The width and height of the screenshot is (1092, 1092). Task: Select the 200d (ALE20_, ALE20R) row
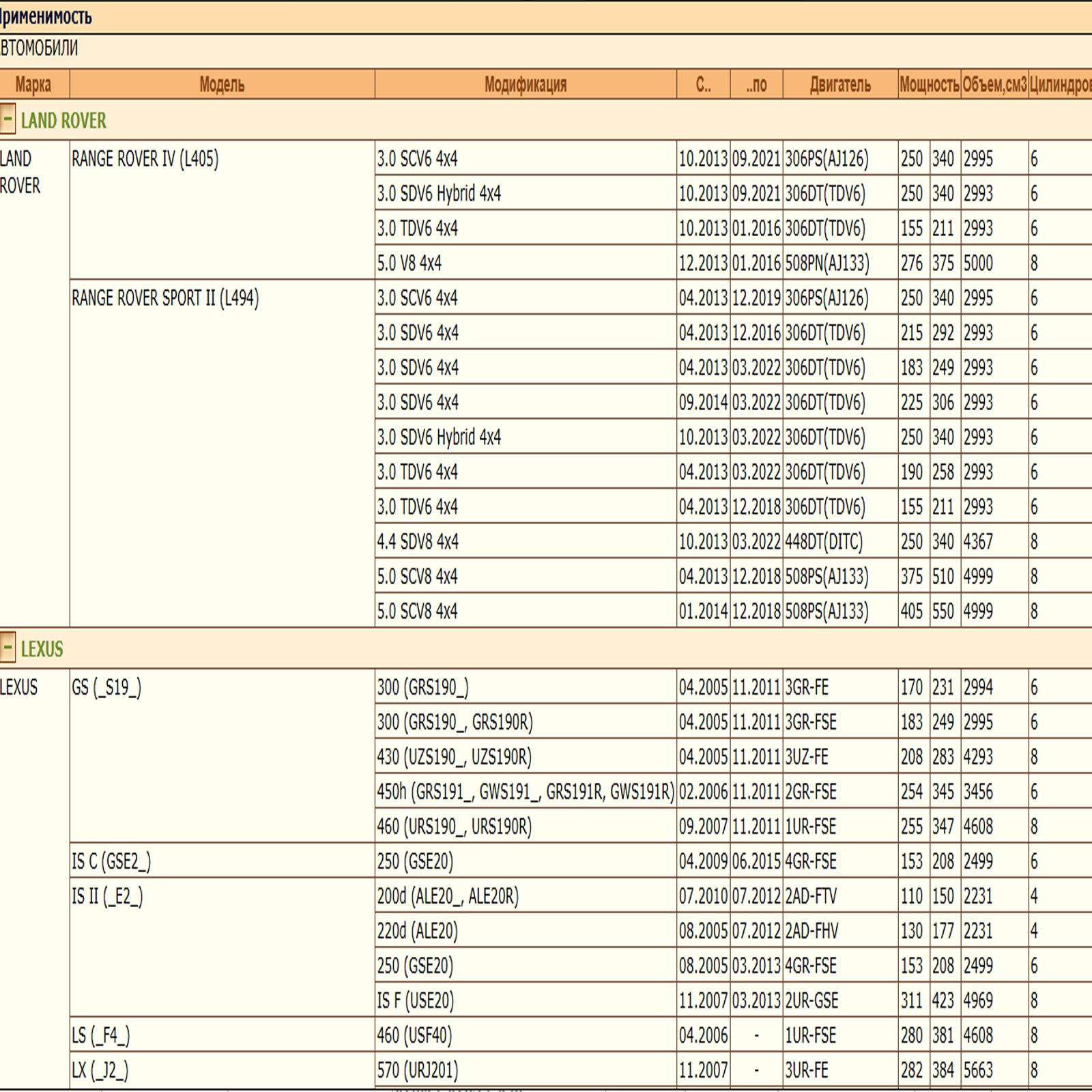point(448,897)
